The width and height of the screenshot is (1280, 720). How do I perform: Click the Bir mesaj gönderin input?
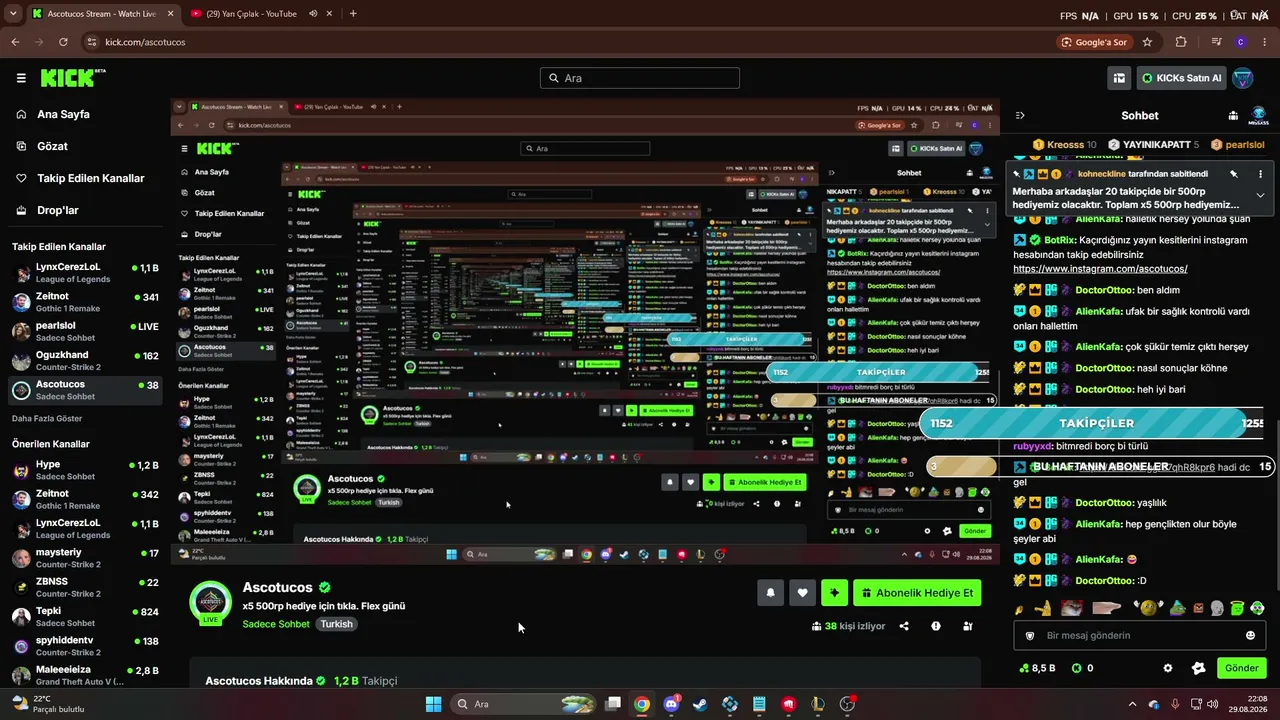[x=1139, y=635]
